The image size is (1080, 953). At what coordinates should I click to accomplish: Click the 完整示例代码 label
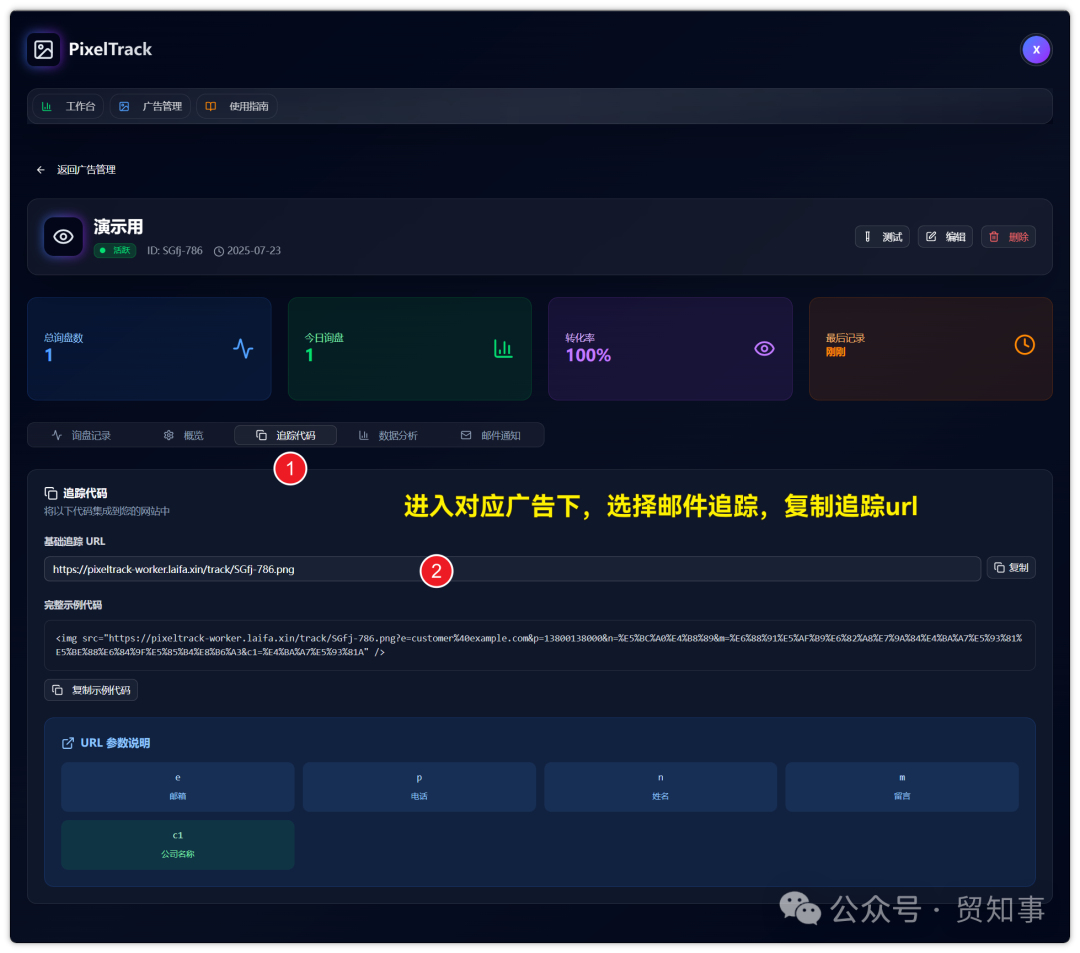(x=73, y=605)
